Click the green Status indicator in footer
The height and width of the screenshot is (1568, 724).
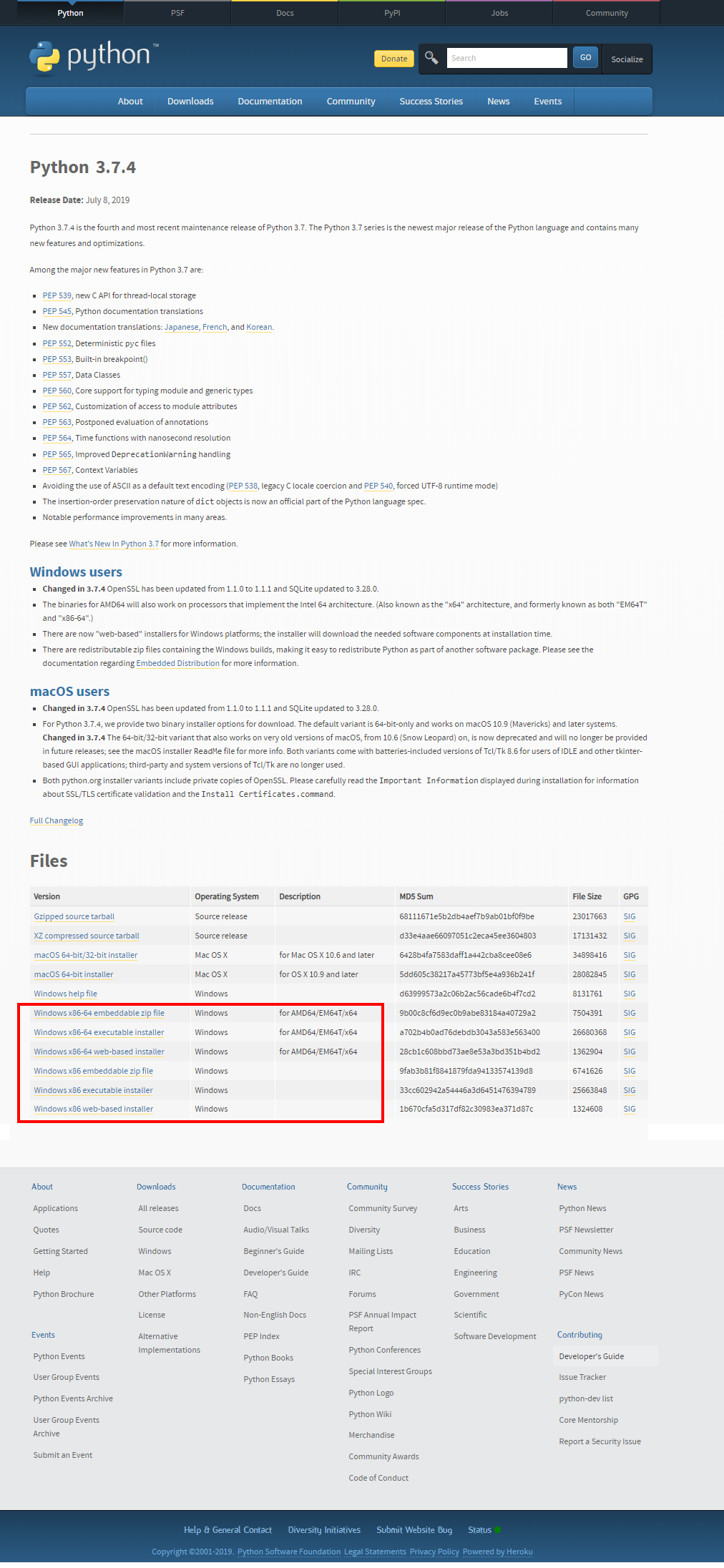coord(497,1530)
